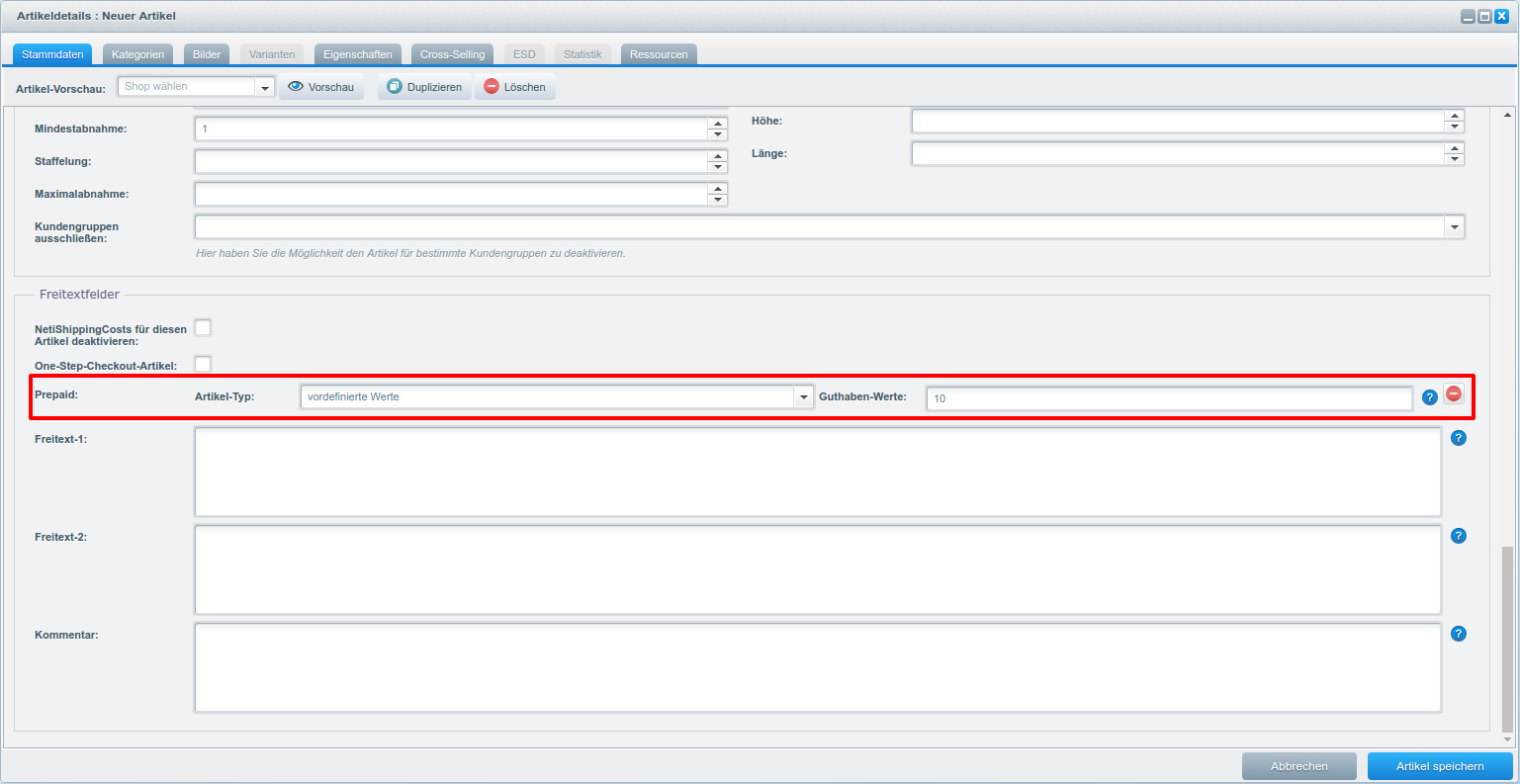Open the Eigenschaften tab
1520x784 pixels.
tap(357, 54)
